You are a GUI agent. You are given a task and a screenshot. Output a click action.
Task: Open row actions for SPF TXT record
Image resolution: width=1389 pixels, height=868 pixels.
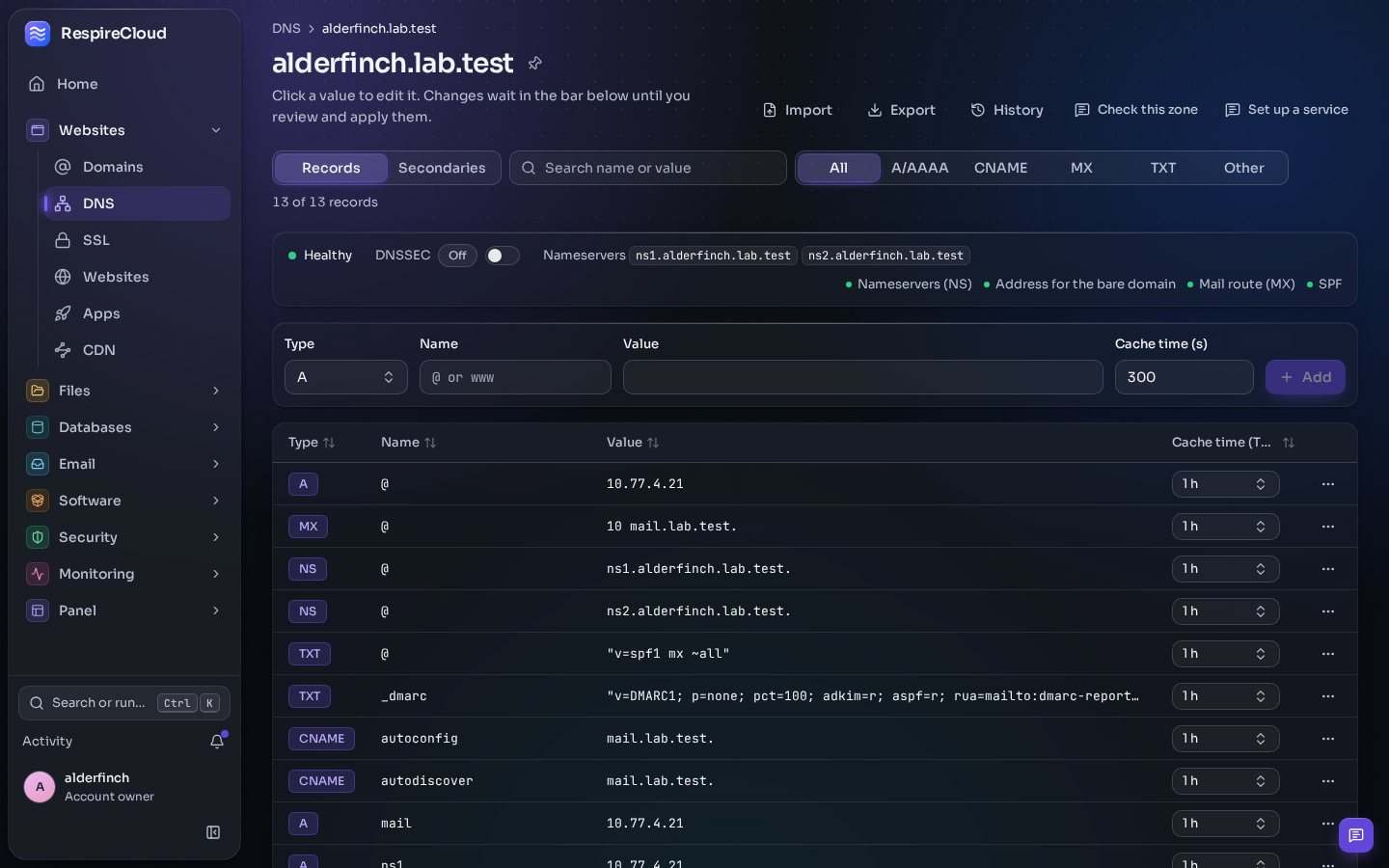pos(1328,654)
